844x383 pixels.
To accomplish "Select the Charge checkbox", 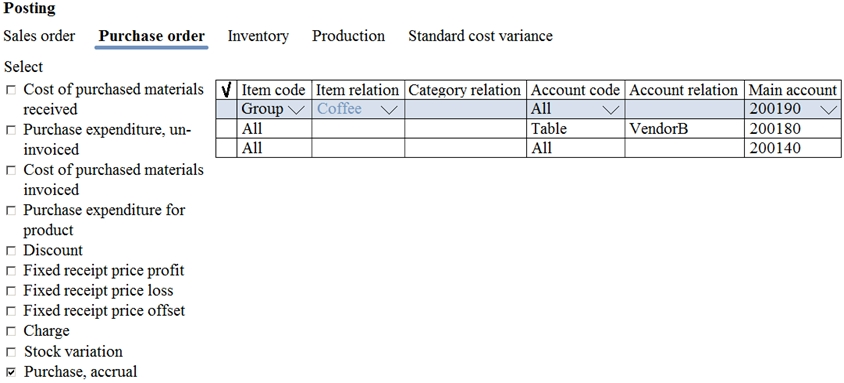I will click(11, 331).
